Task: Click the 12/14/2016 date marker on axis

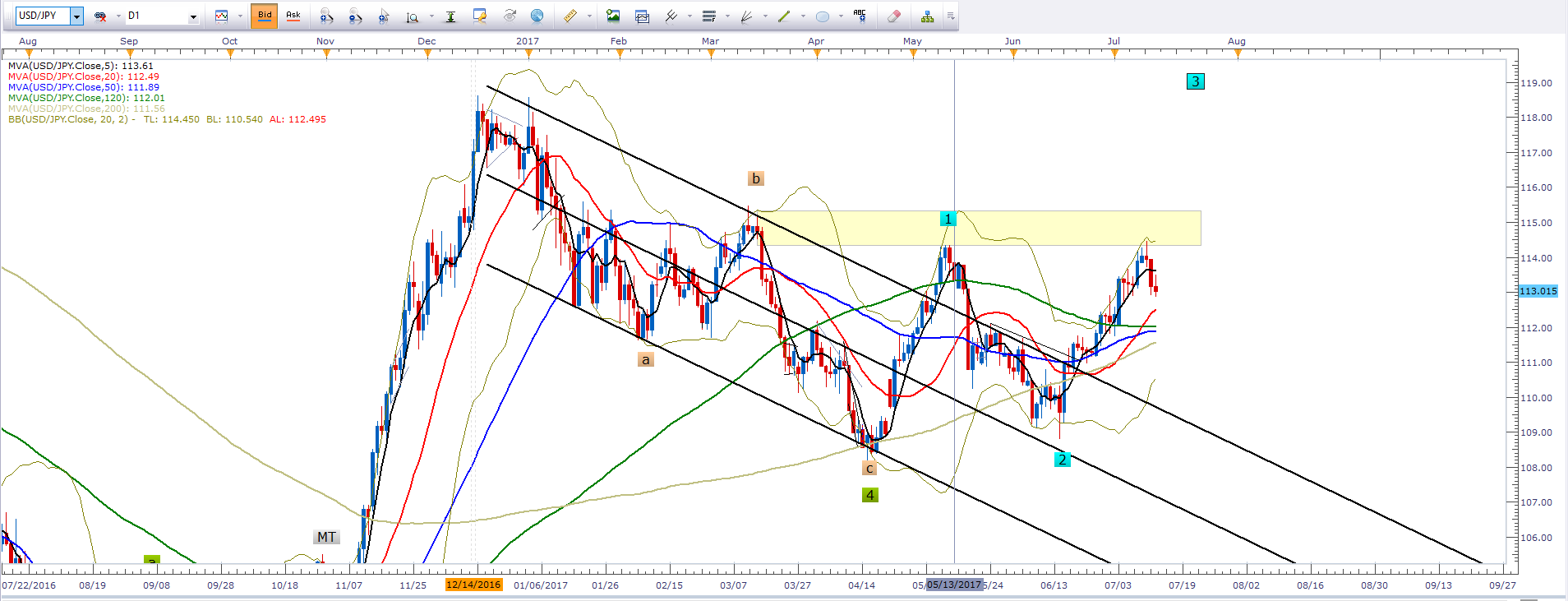Action: 473,585
